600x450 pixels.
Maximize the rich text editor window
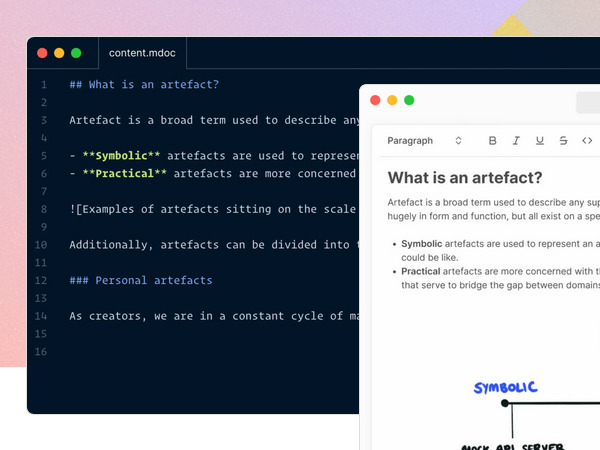[409, 100]
